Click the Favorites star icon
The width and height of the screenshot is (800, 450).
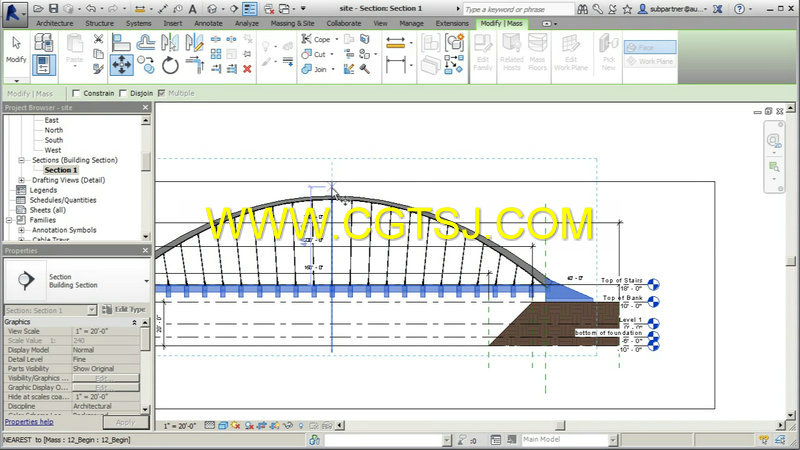coord(627,9)
